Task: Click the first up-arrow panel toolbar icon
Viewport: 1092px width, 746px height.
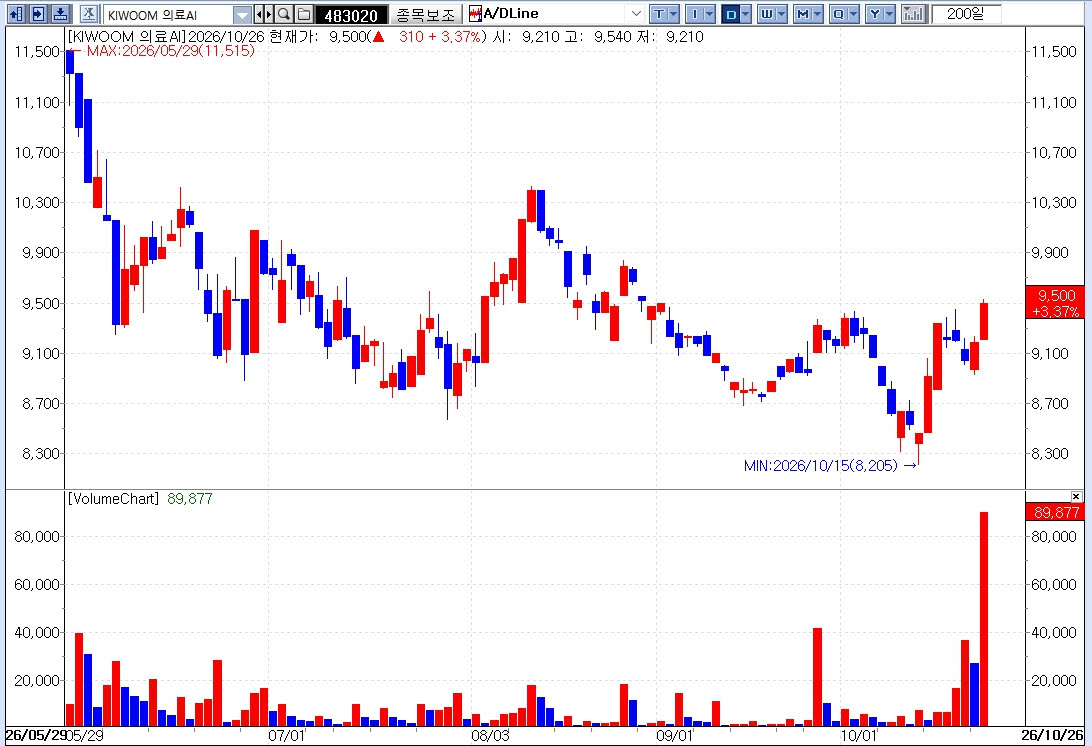Action: click(17, 13)
